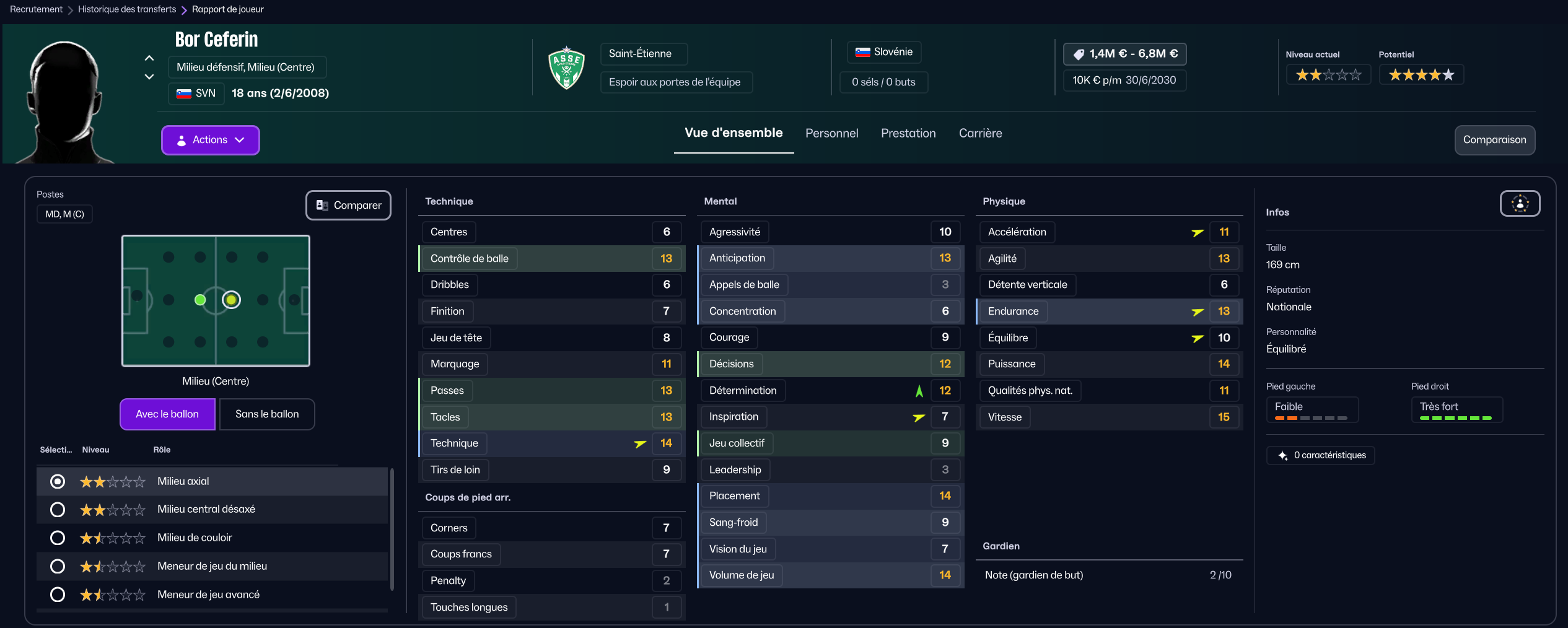Screen dimensions: 1568x628
Task: Select the Milieu central désaxé role radio
Action: click(x=58, y=510)
